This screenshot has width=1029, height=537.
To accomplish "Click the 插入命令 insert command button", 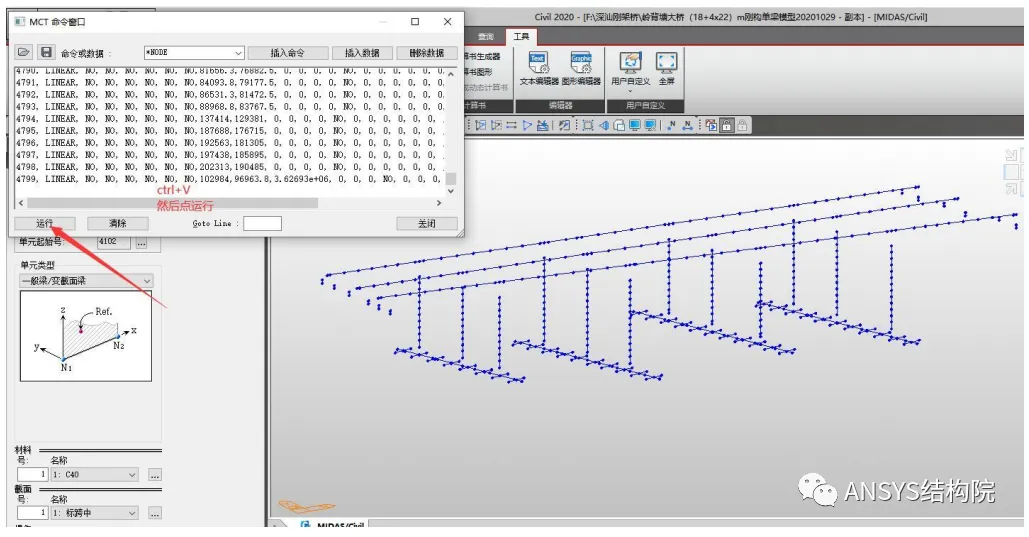I will (287, 53).
